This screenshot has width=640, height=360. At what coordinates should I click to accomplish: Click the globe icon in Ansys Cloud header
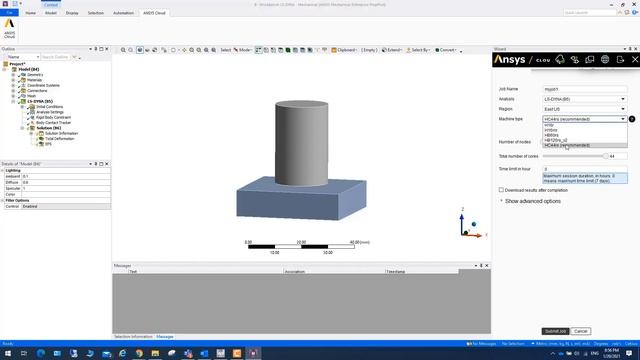[605, 60]
